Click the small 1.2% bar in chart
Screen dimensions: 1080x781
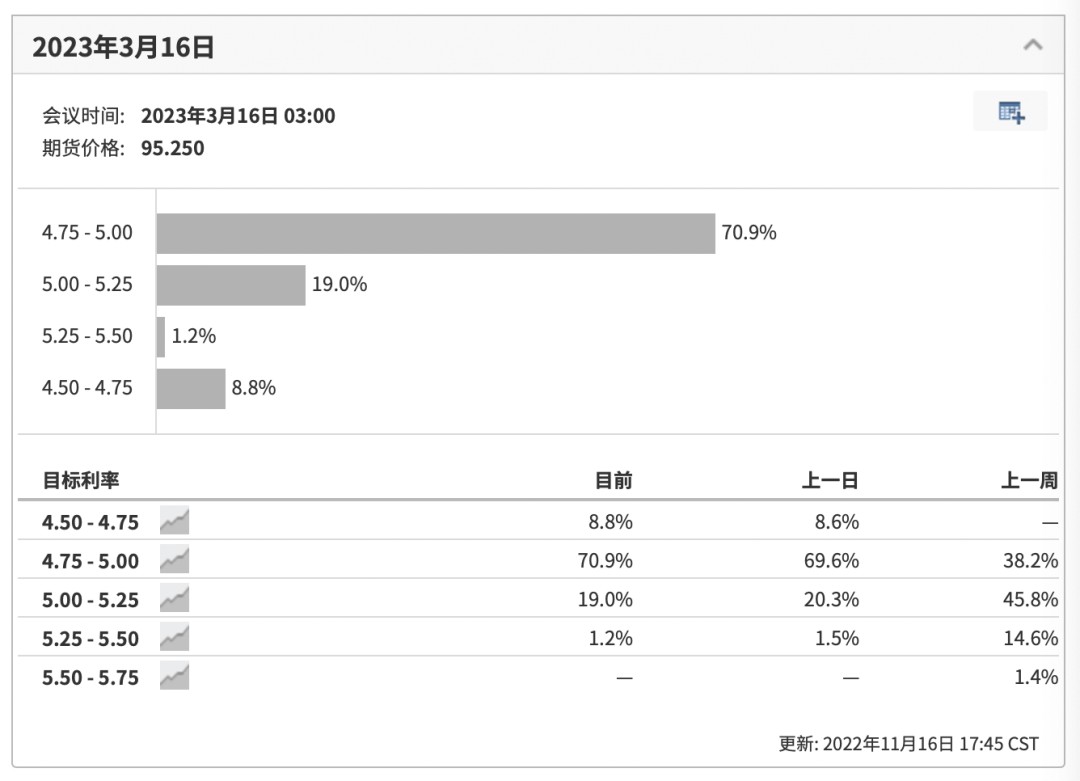tap(161, 337)
